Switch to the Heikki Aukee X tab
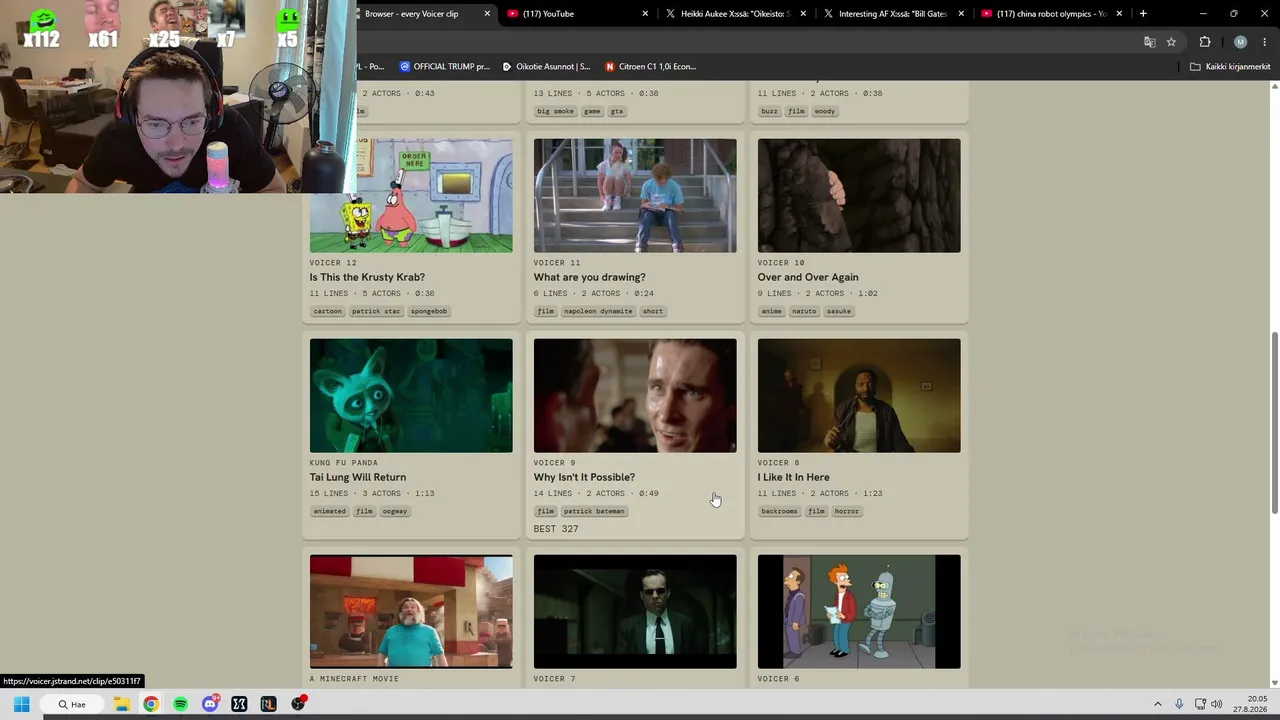The image size is (1280, 720). [x=735, y=14]
